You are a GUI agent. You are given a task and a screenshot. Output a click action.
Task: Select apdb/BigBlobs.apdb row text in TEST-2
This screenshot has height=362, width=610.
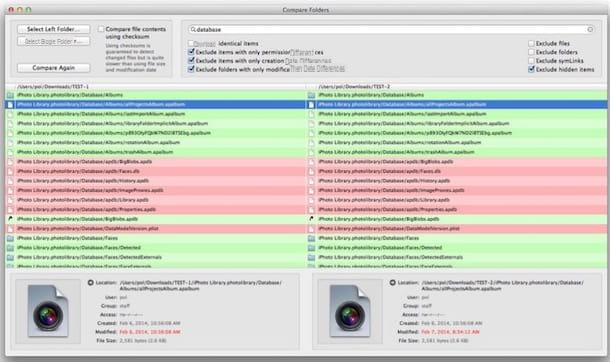pos(386,162)
